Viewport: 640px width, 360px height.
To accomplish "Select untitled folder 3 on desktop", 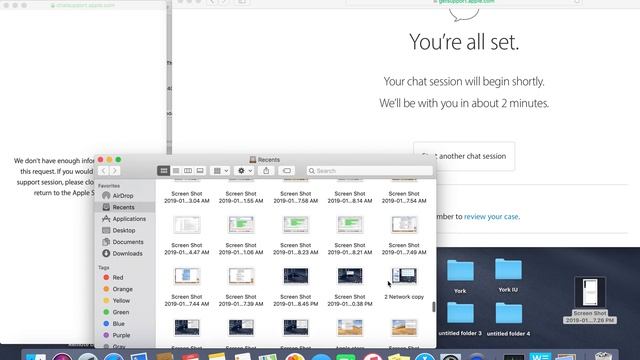I will tap(460, 319).
